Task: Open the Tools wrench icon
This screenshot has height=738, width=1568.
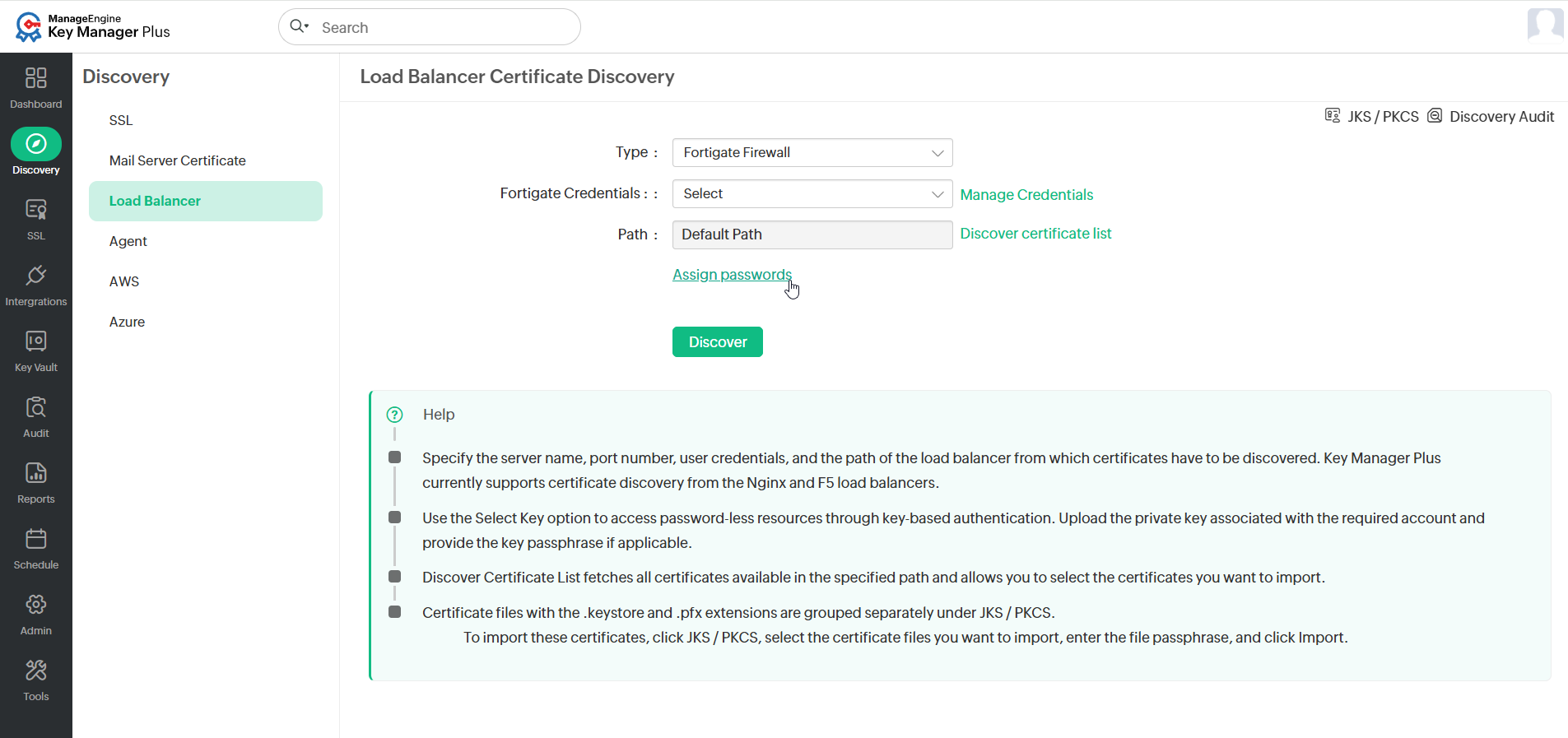Action: (x=36, y=671)
